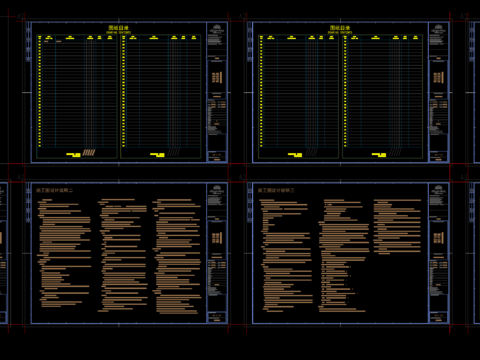Click the company logo in the top-left sheet's title block
This screenshot has width=480, height=360.
(x=217, y=29)
